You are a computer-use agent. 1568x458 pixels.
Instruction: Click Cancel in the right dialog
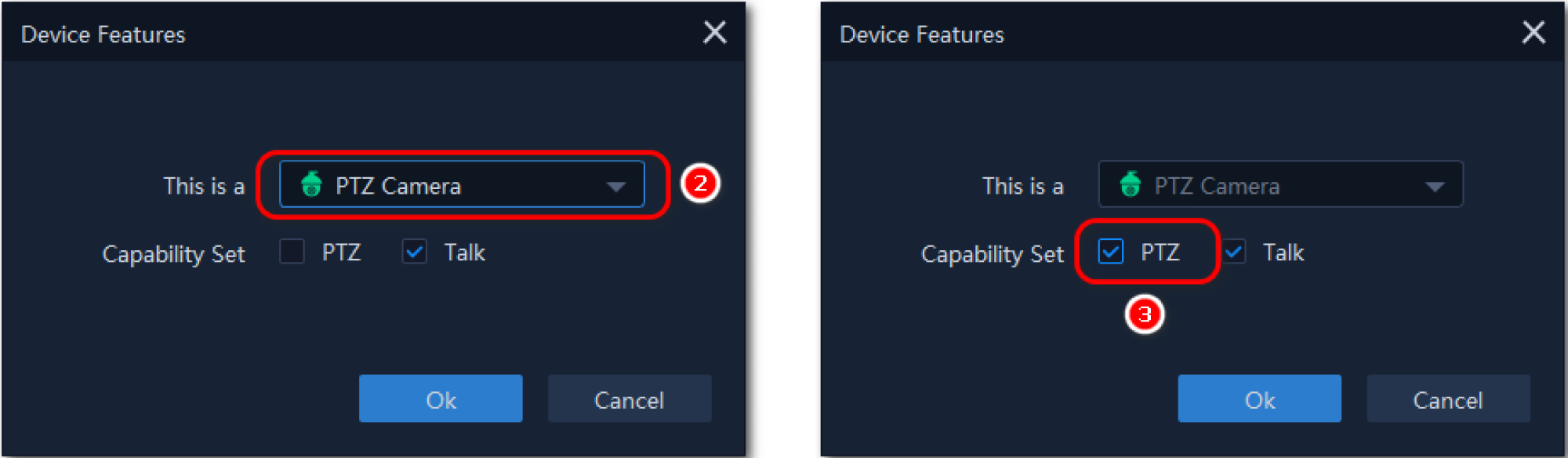pos(1447,399)
